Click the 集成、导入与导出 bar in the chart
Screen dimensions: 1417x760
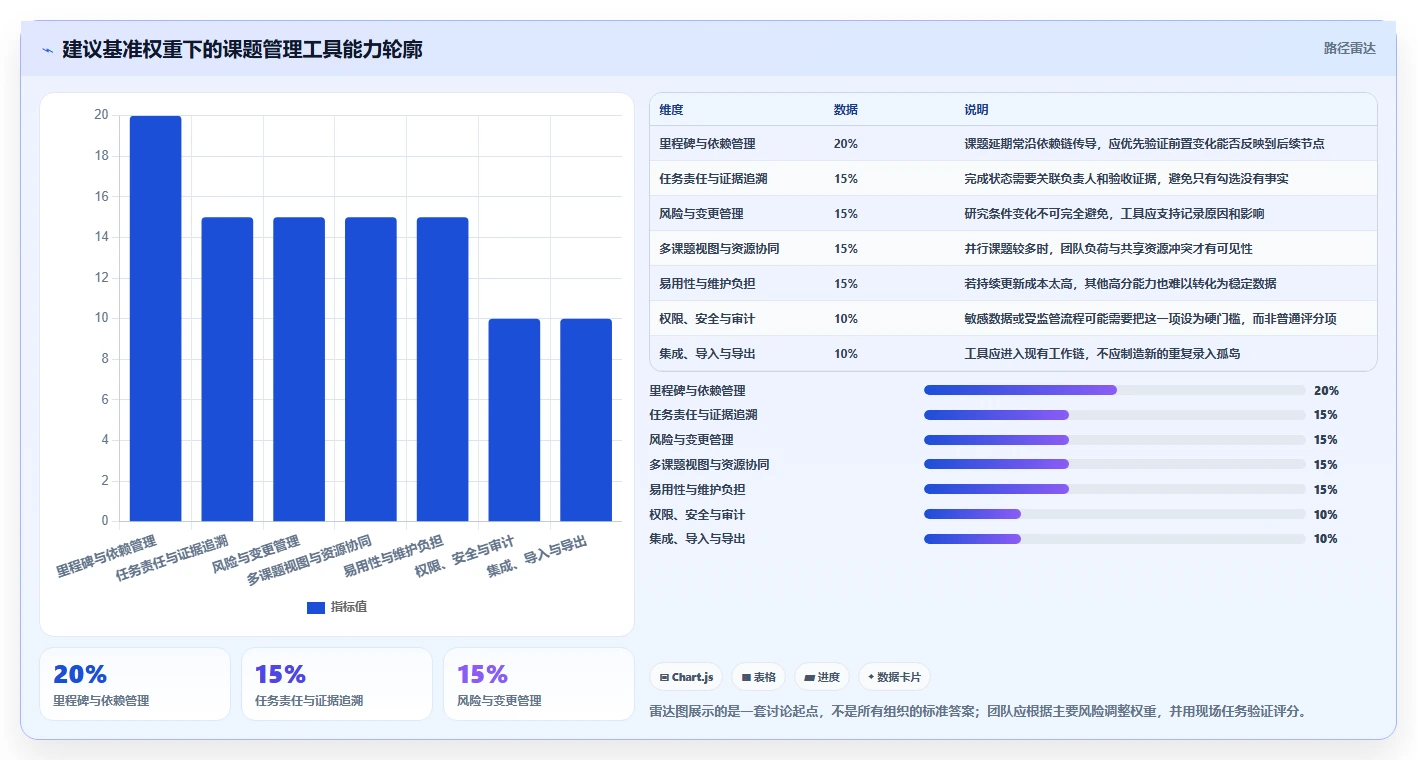586,420
